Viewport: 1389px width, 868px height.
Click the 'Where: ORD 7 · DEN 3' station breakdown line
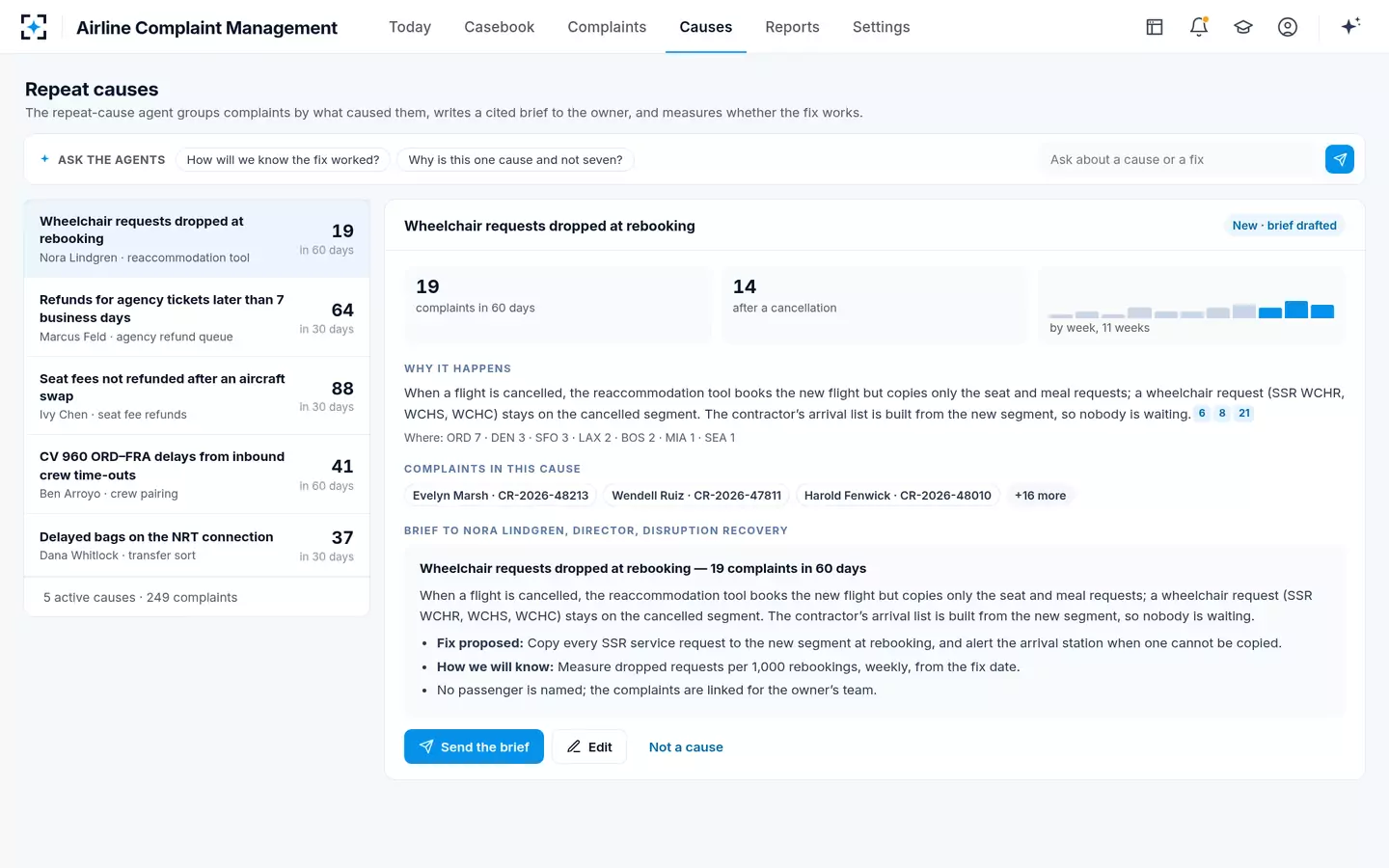point(569,438)
